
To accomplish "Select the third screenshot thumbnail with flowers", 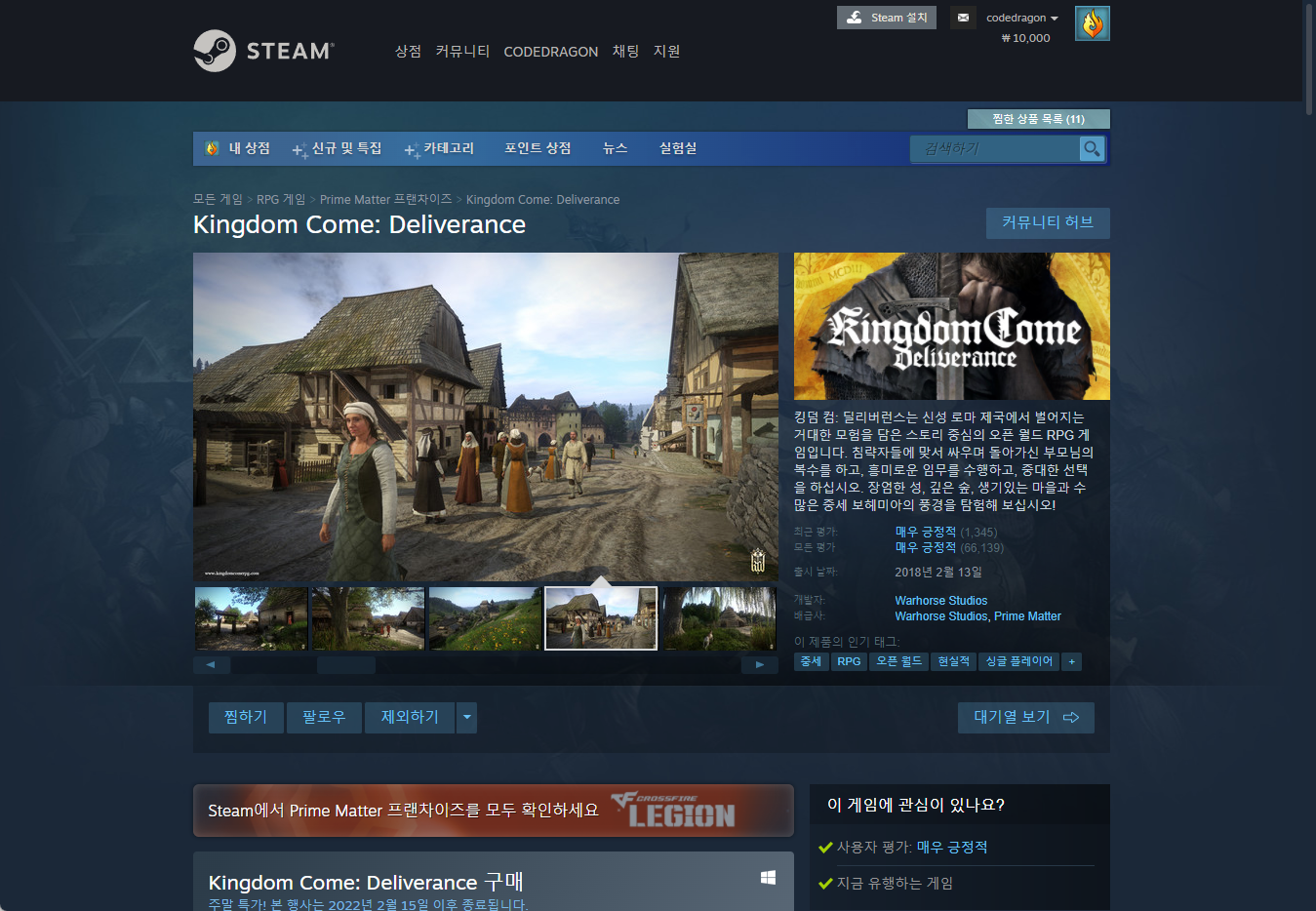I will coord(485,618).
